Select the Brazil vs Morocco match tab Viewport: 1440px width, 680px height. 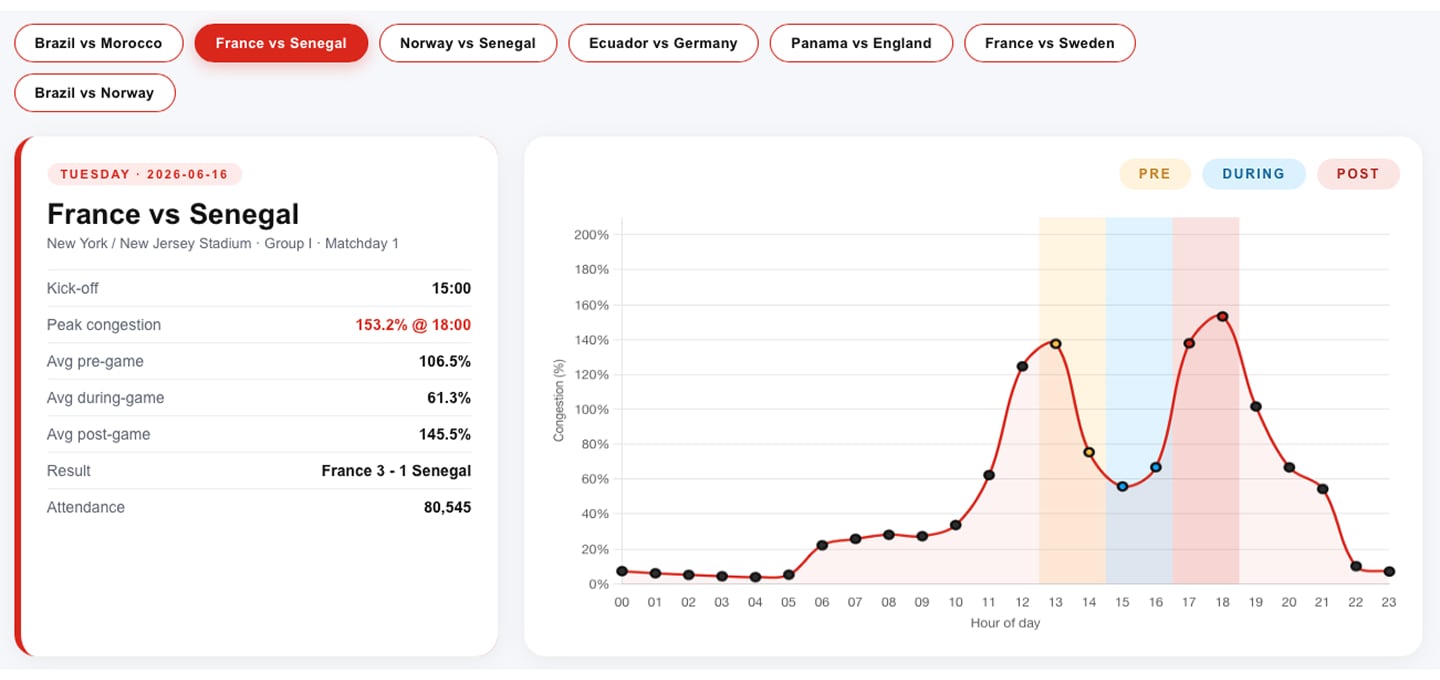(x=98, y=43)
